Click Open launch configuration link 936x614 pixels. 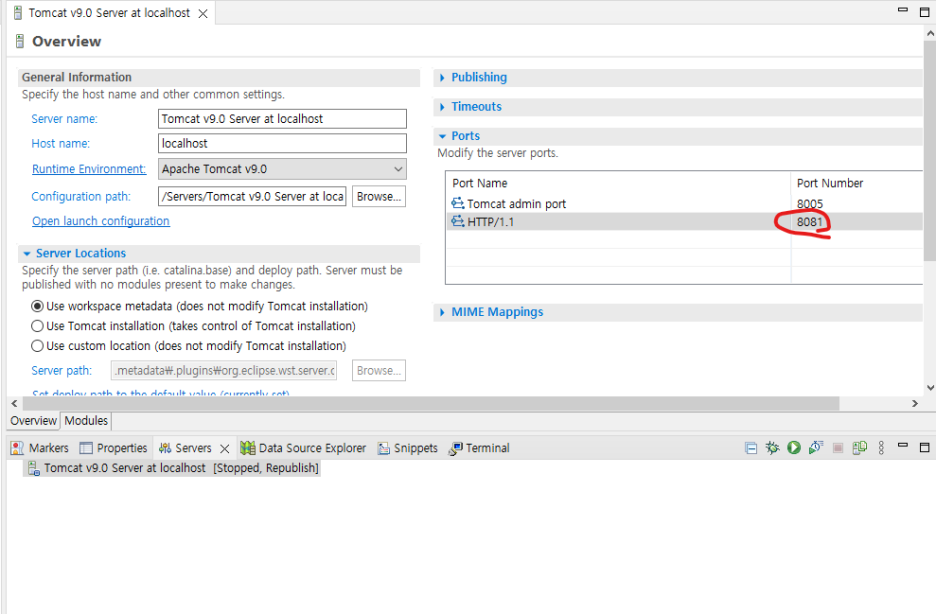(101, 221)
